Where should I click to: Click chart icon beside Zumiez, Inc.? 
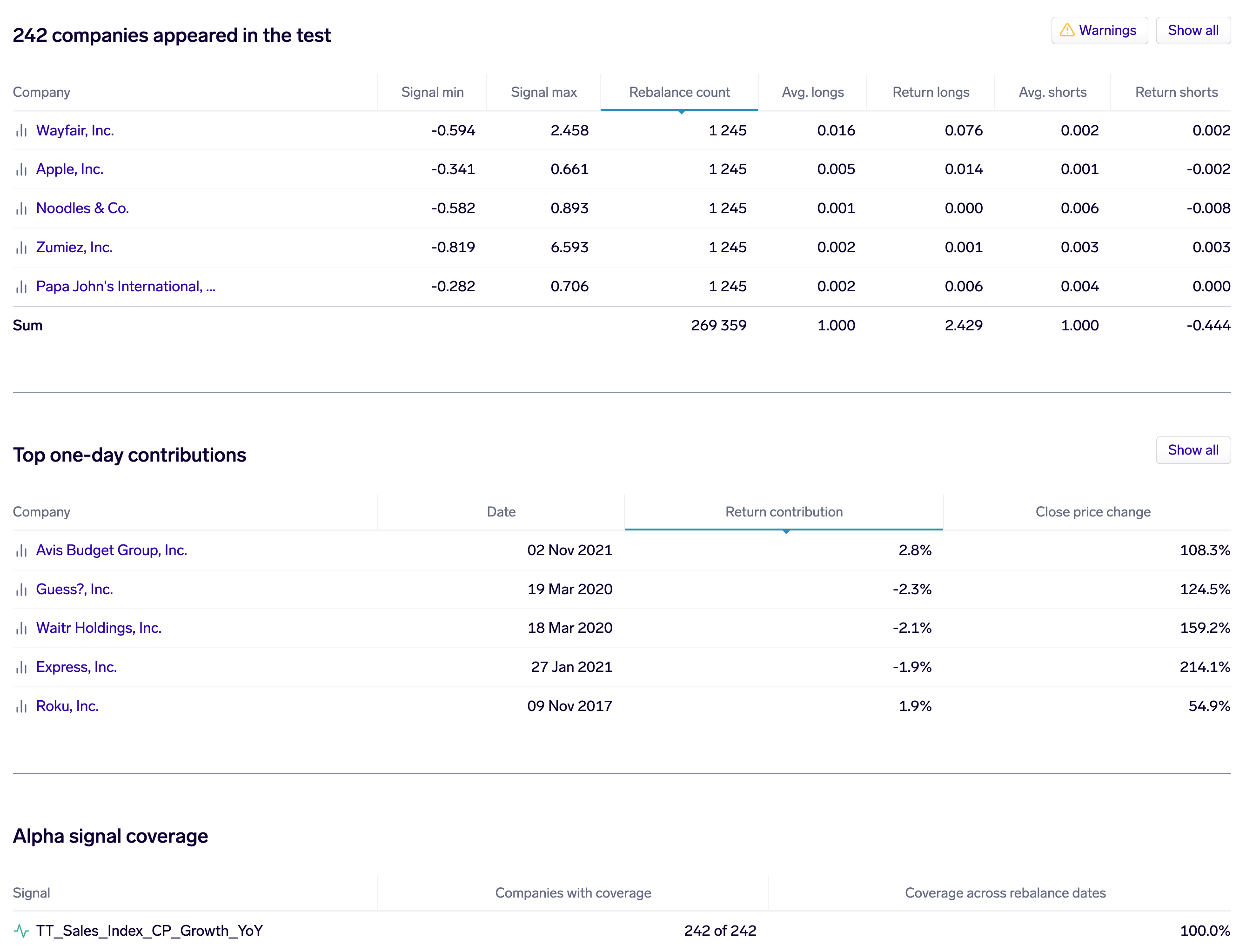pos(21,248)
